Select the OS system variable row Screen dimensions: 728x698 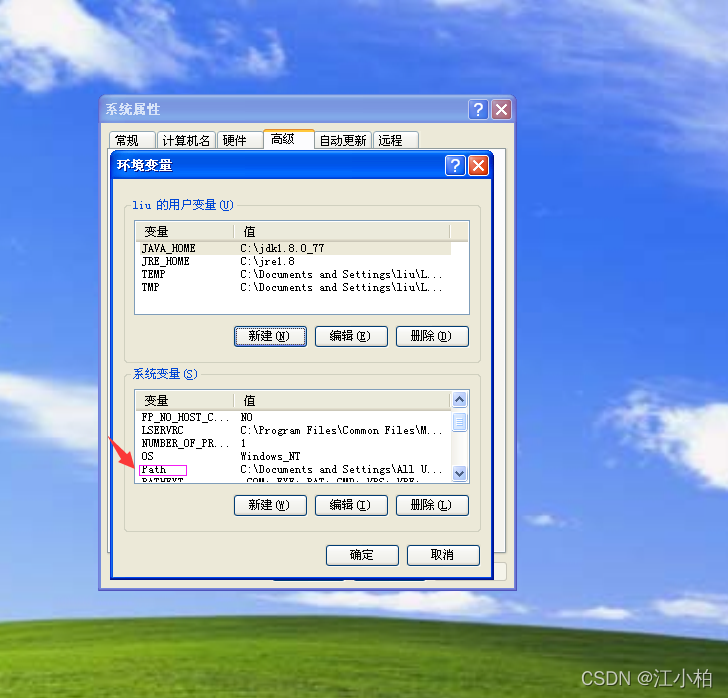294,457
